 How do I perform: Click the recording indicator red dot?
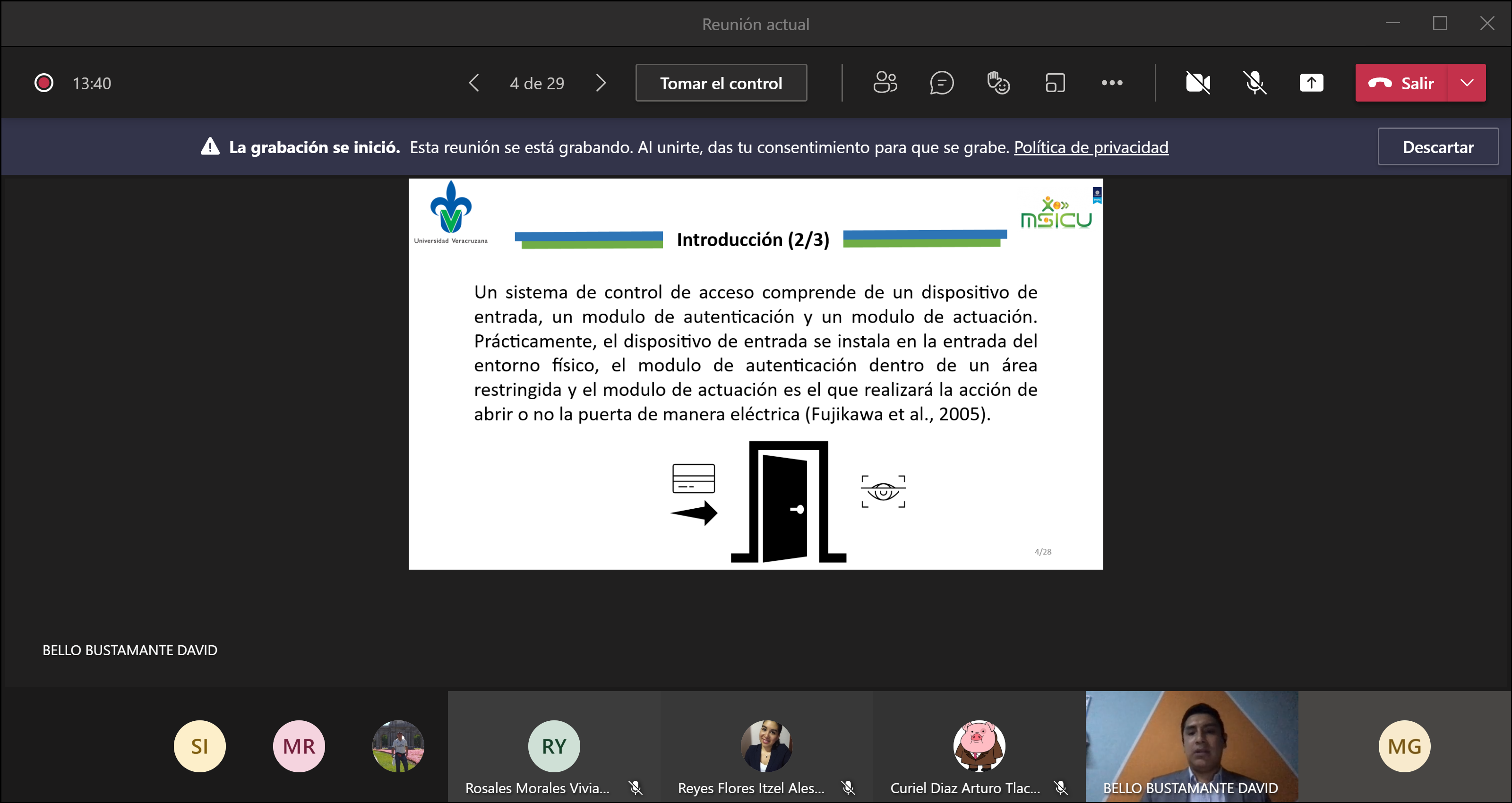[x=44, y=83]
